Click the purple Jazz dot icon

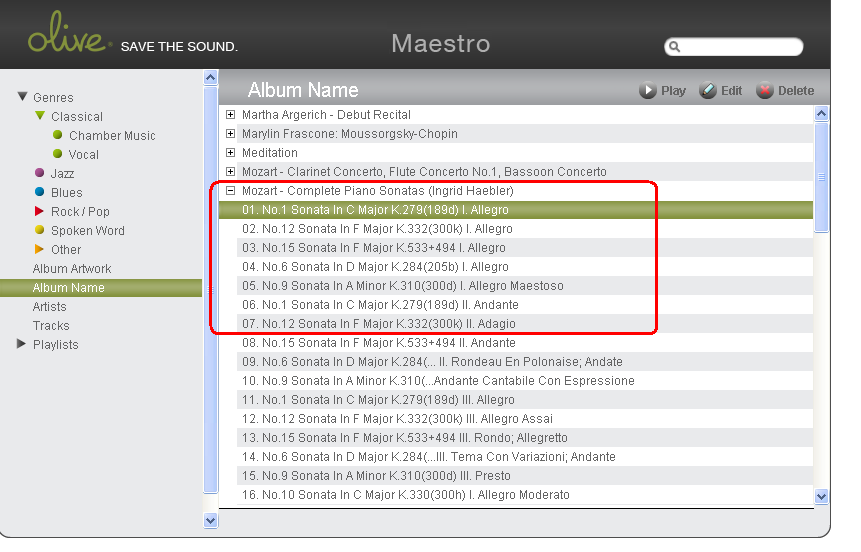[40, 172]
